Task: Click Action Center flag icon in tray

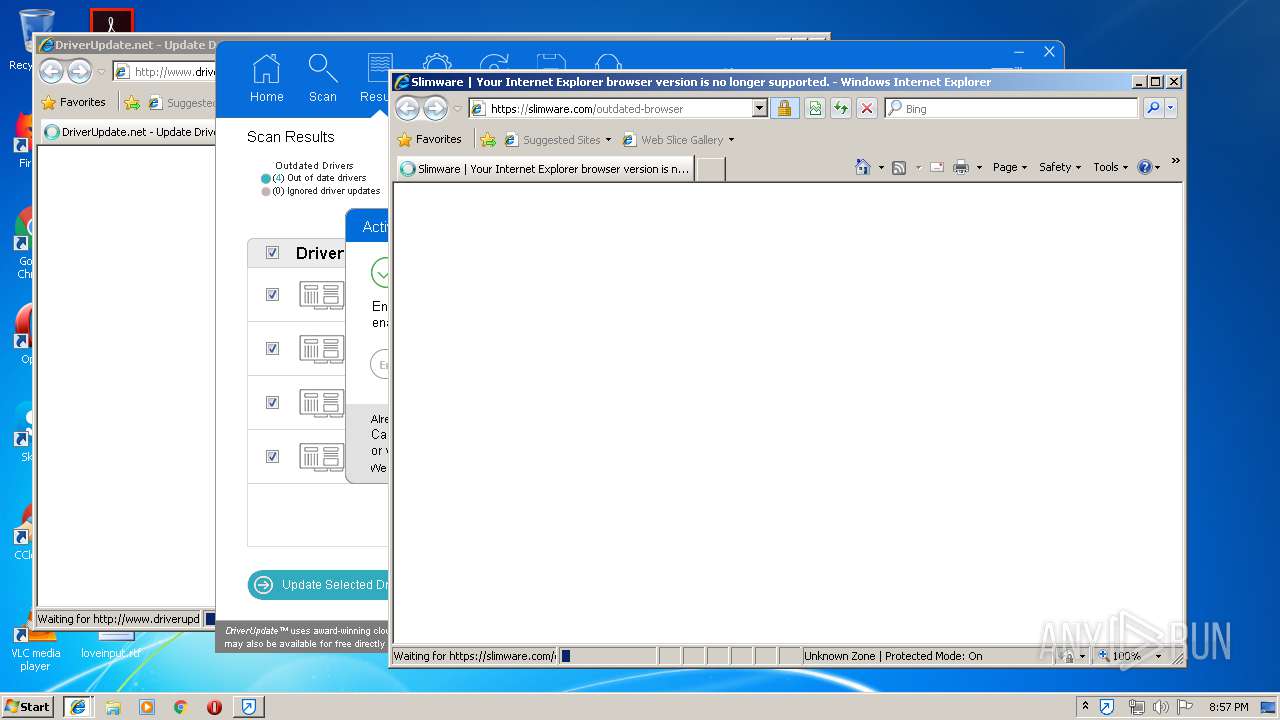Action: pos(1184,707)
